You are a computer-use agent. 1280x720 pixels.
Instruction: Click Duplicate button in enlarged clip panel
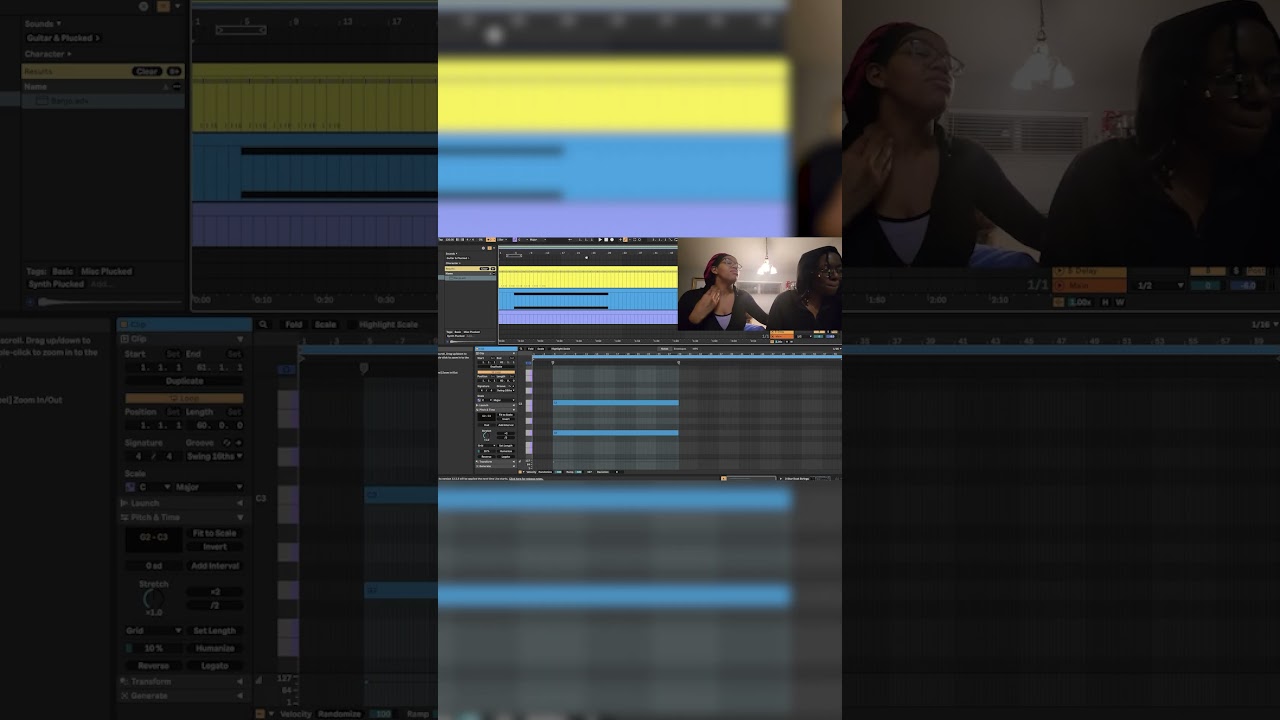click(184, 381)
